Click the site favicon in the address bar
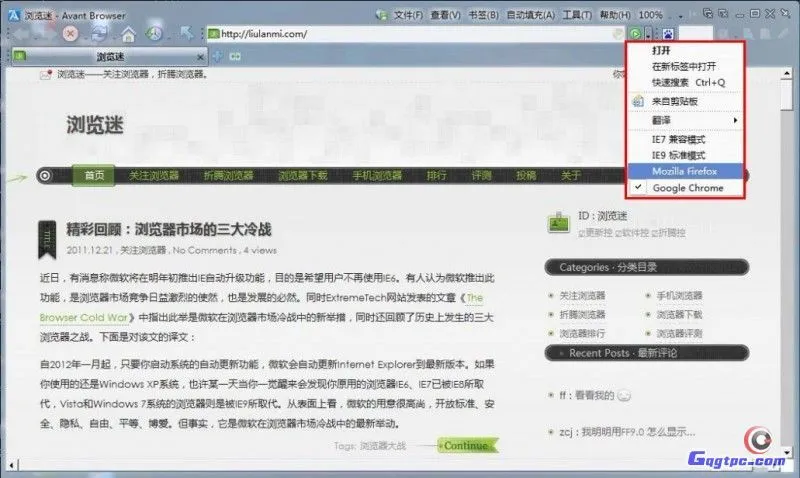This screenshot has width=800, height=478. [x=213, y=34]
